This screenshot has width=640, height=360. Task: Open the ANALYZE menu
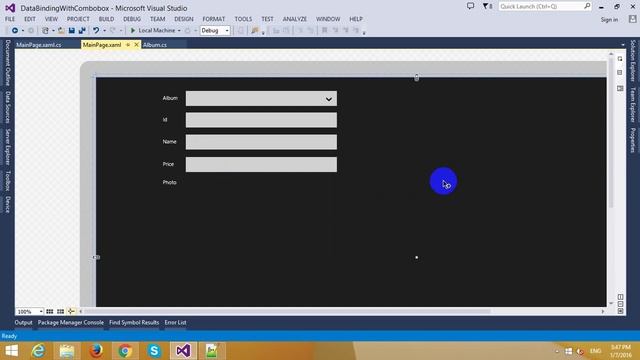(295, 19)
